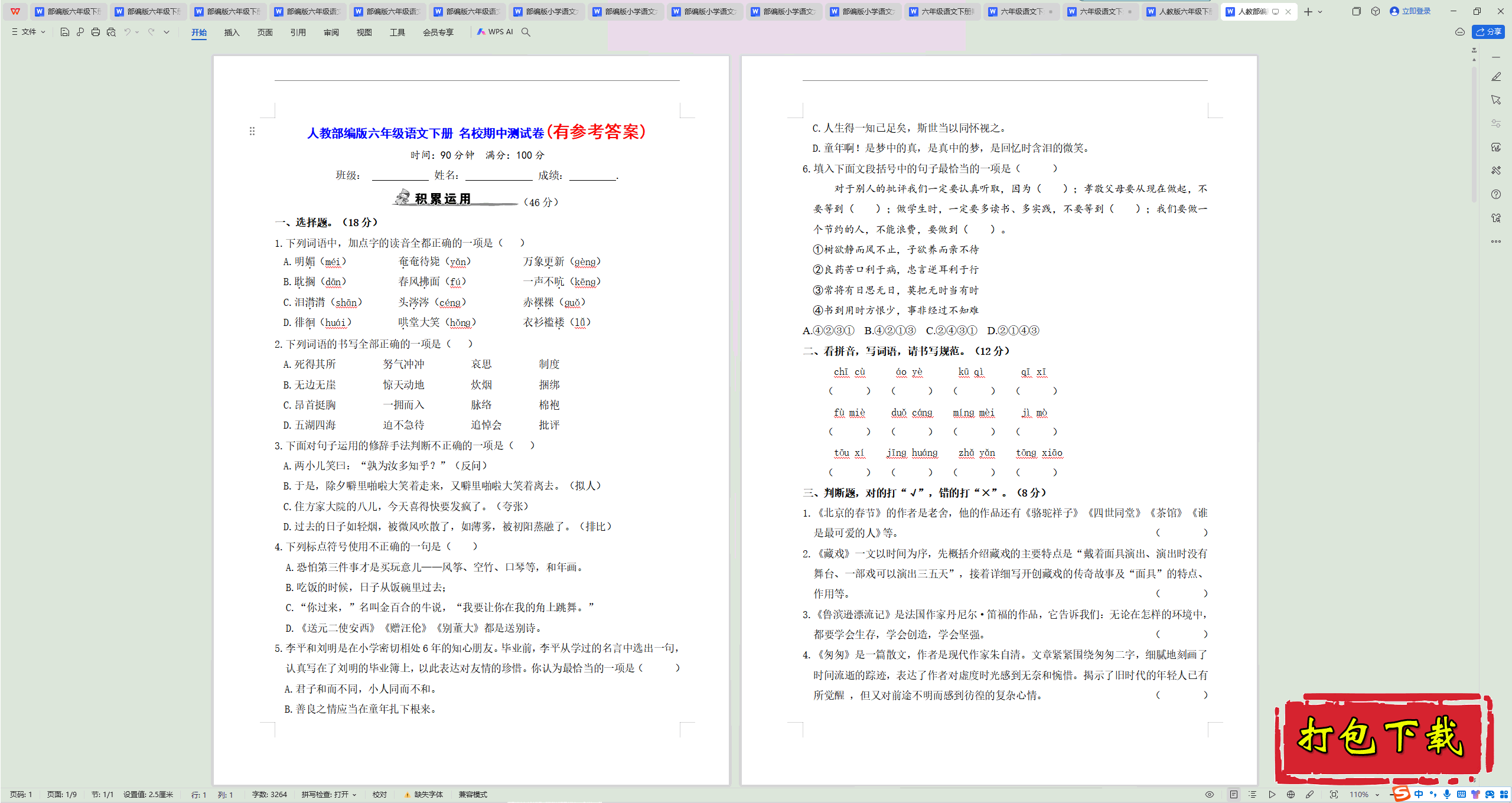Click the cube-shaped icon near login
Image resolution: width=1512 pixels, height=803 pixels.
(1376, 11)
